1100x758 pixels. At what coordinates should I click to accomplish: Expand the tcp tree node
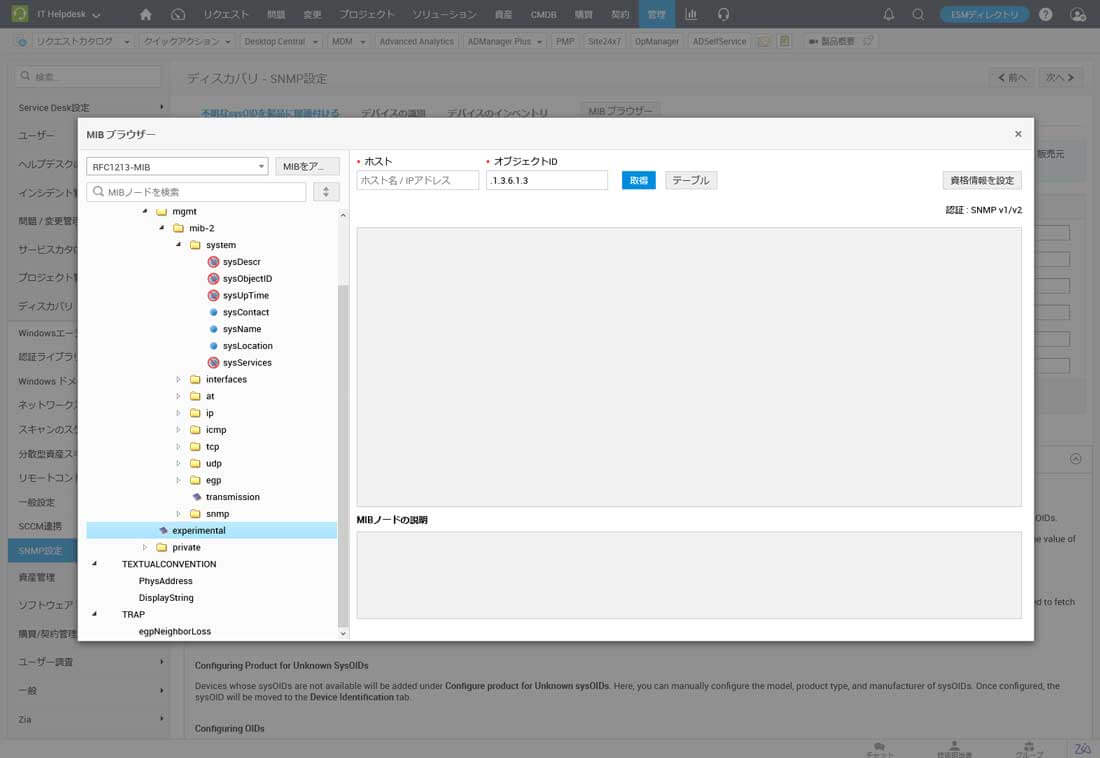click(178, 447)
